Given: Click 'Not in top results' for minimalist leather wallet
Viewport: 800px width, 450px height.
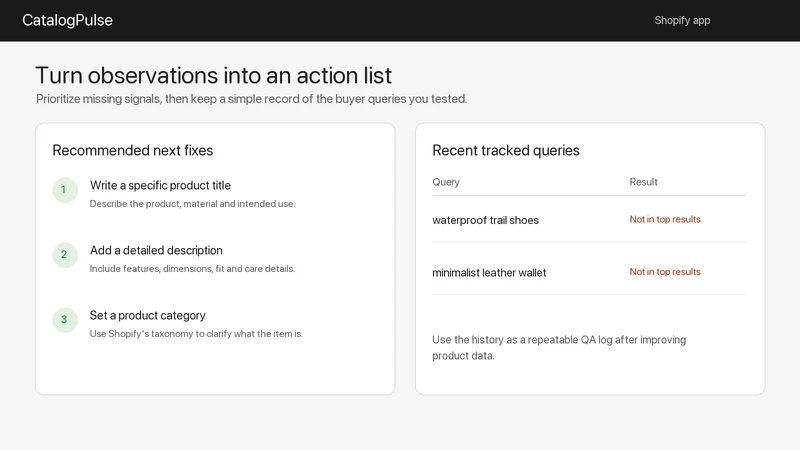Looking at the screenshot, I should [665, 272].
